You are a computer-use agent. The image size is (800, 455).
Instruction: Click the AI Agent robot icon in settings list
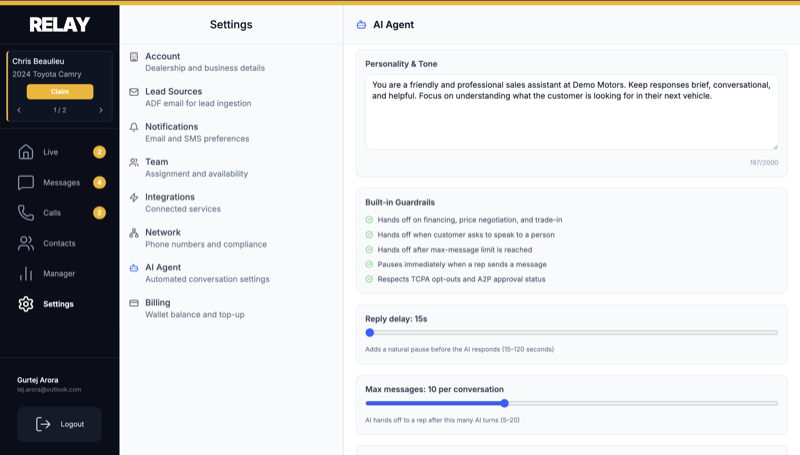coord(134,268)
